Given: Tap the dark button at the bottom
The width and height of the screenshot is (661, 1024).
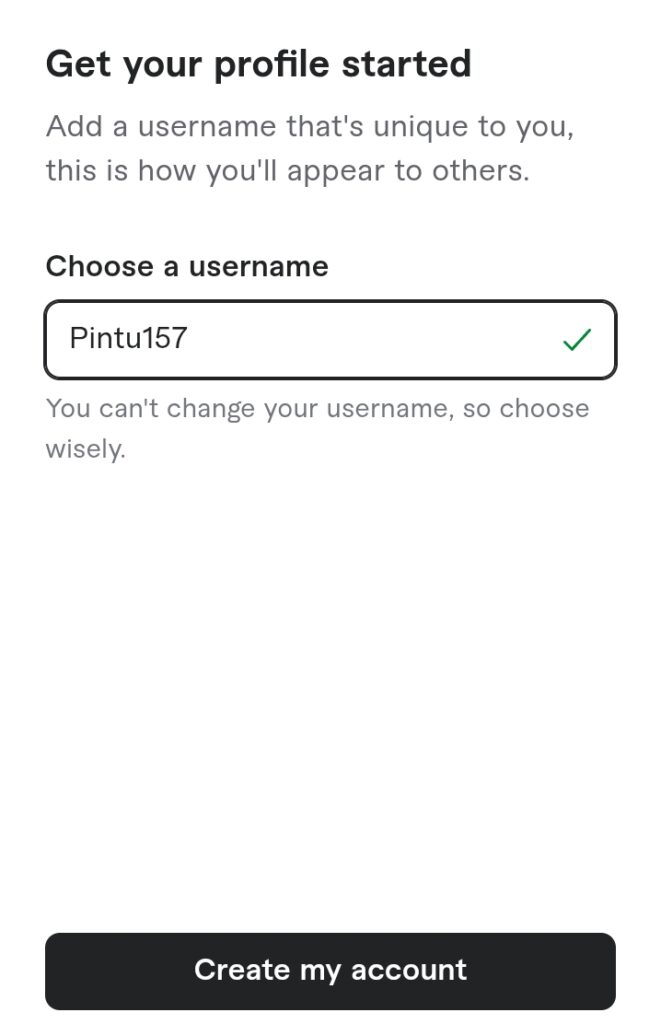Looking at the screenshot, I should tap(330, 970).
